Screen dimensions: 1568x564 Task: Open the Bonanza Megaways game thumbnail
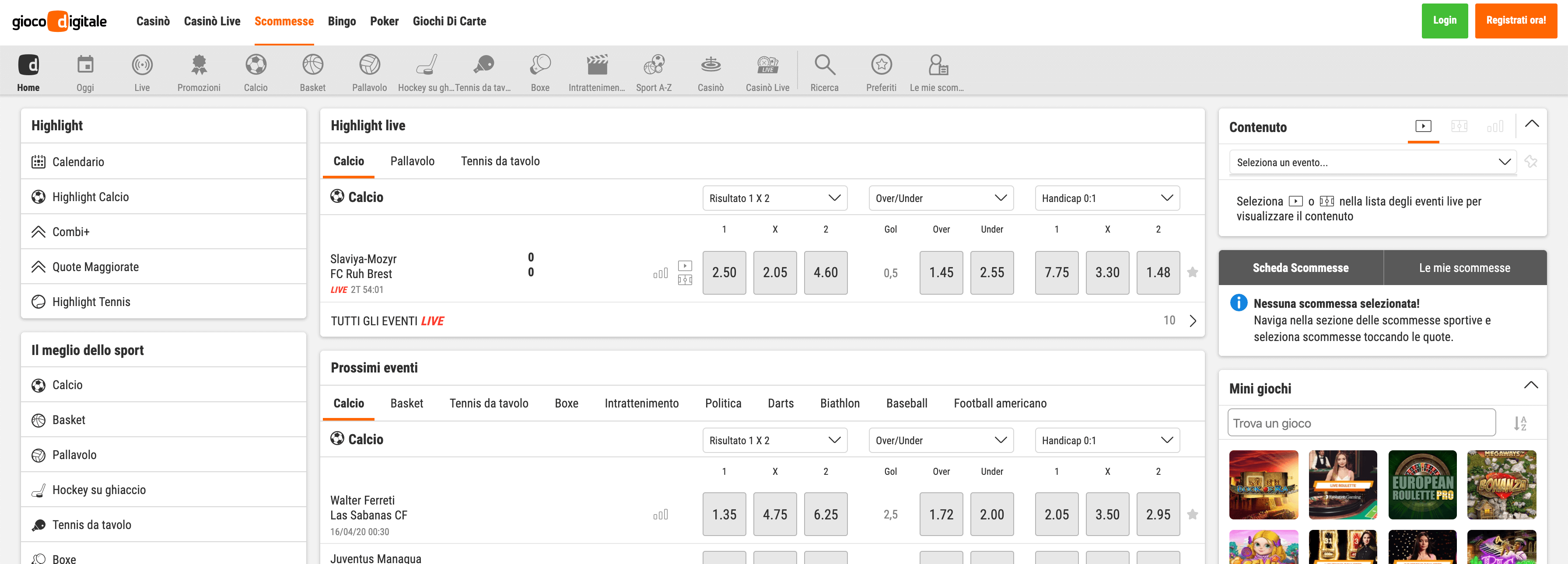tap(1501, 485)
